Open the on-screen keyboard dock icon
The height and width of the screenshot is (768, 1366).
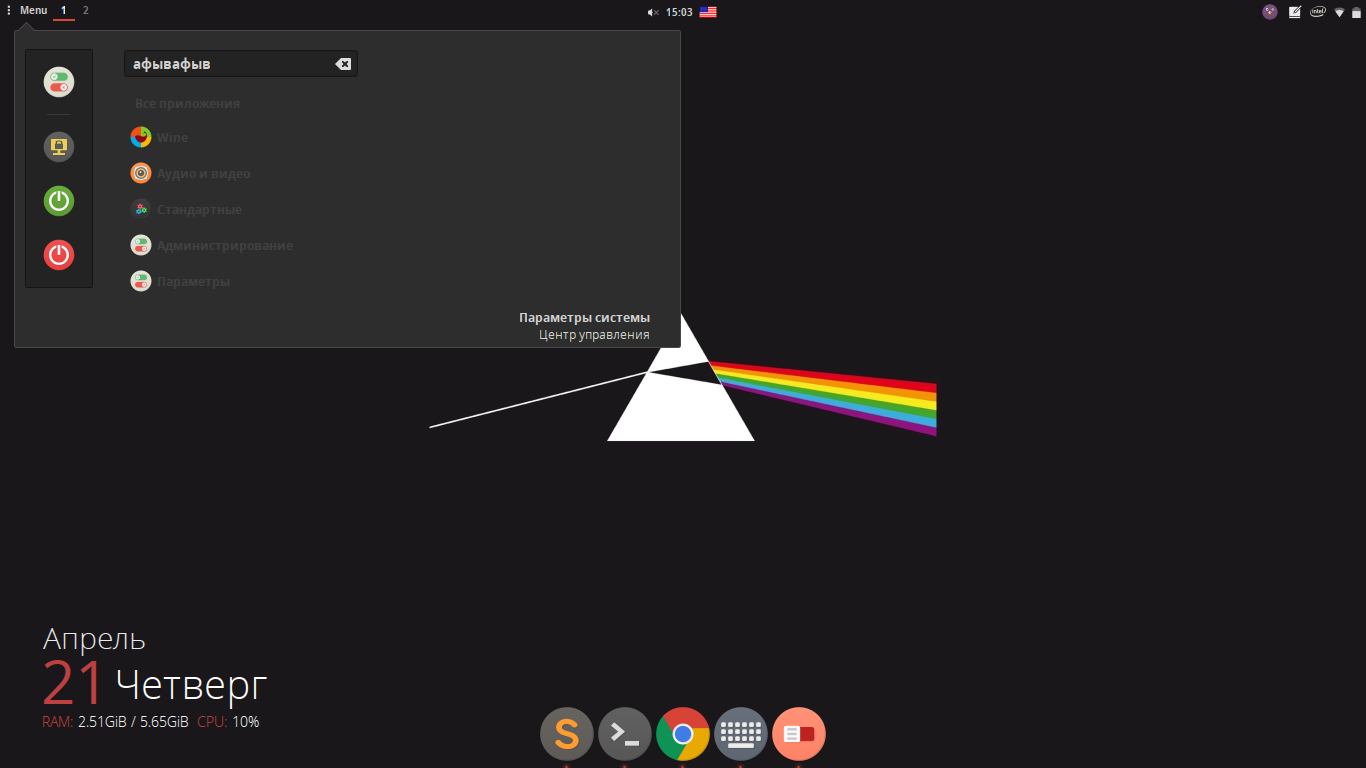coord(741,734)
